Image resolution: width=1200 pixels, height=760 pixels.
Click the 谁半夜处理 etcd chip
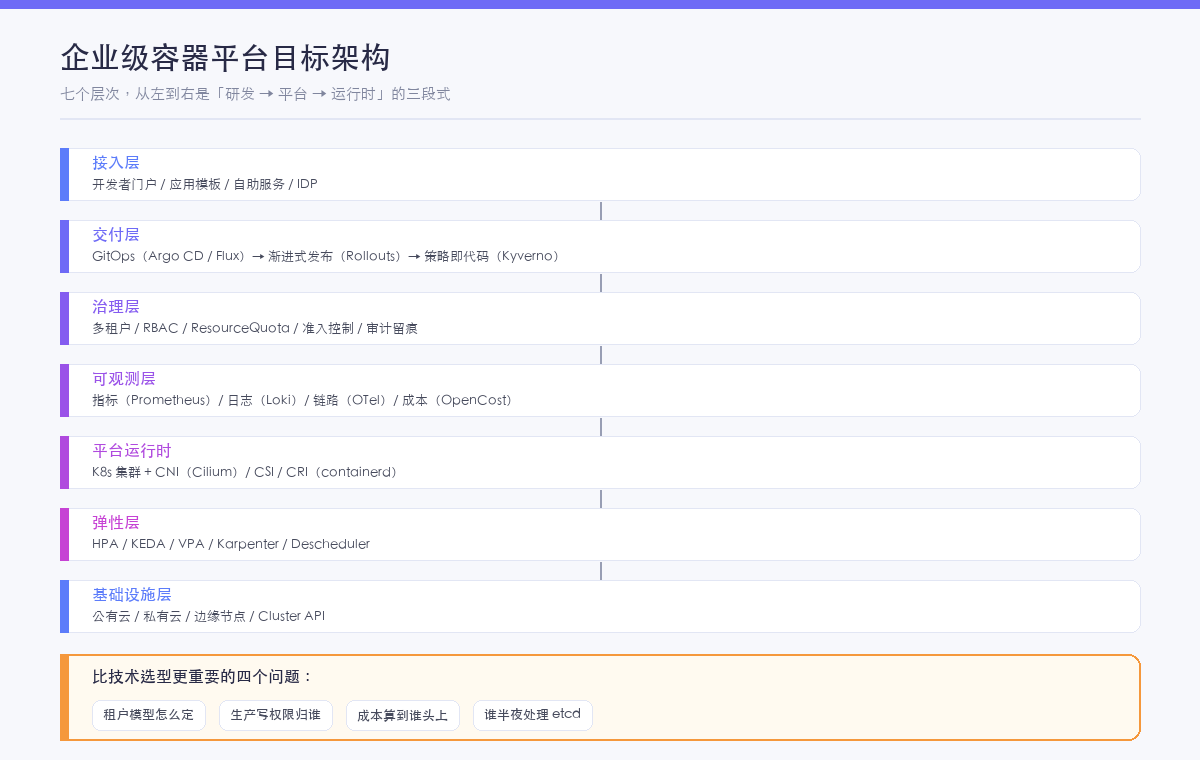(x=533, y=715)
